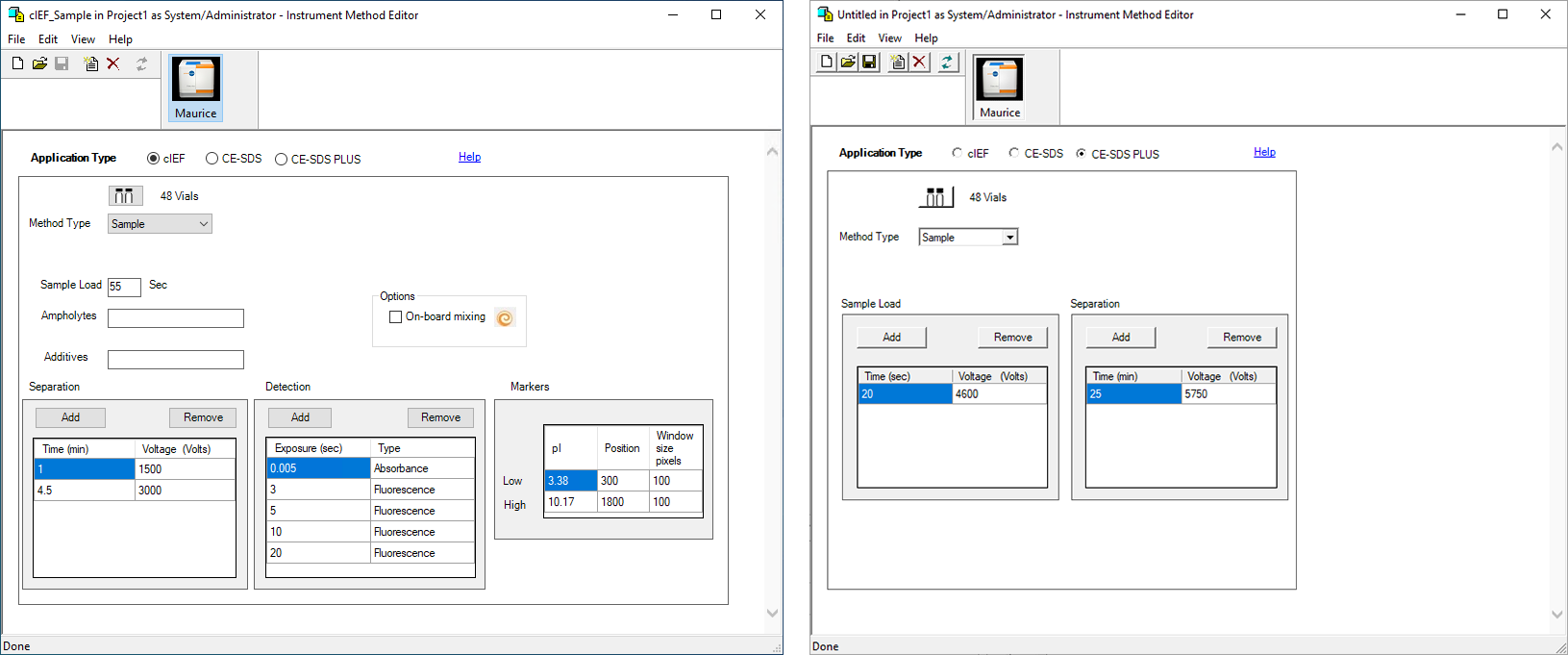Click Add button under Sample Load in Untitled

click(892, 338)
